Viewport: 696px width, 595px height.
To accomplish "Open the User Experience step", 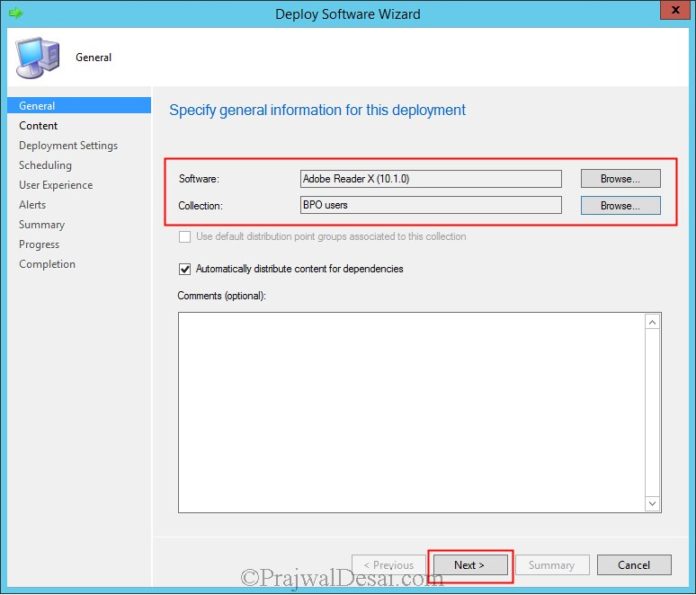I will click(56, 185).
